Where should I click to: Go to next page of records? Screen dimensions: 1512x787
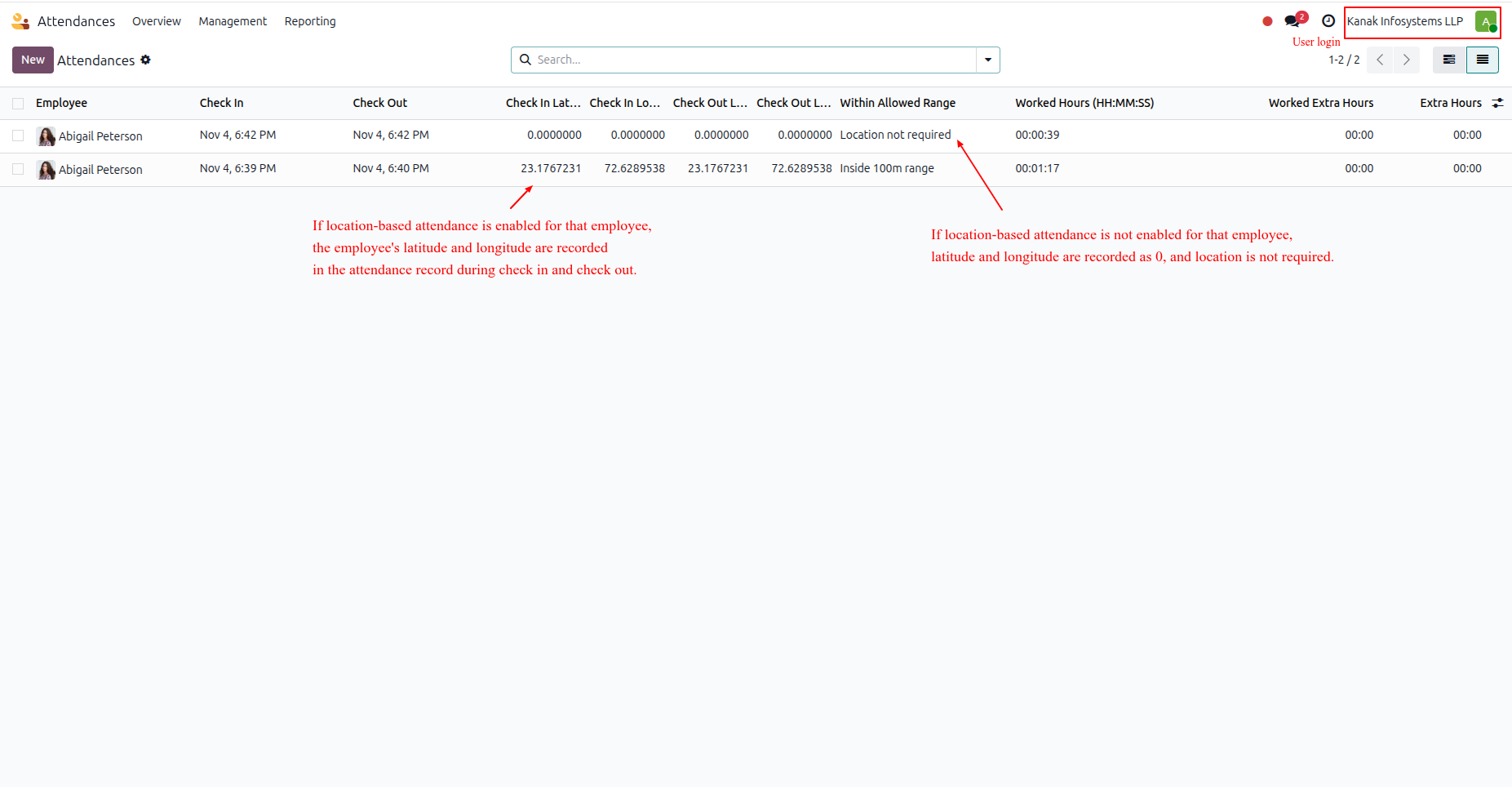tap(1407, 60)
